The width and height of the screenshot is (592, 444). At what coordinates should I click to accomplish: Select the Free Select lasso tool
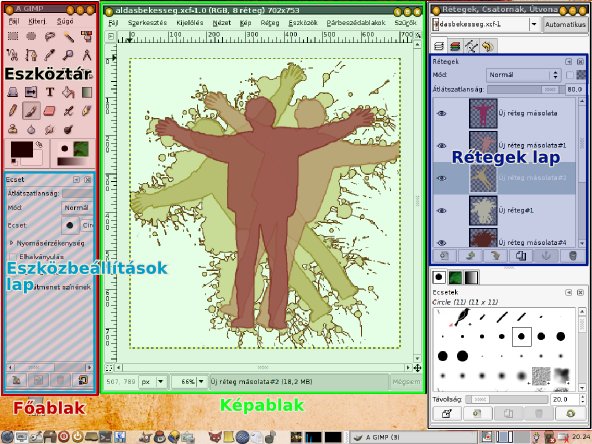50,36
